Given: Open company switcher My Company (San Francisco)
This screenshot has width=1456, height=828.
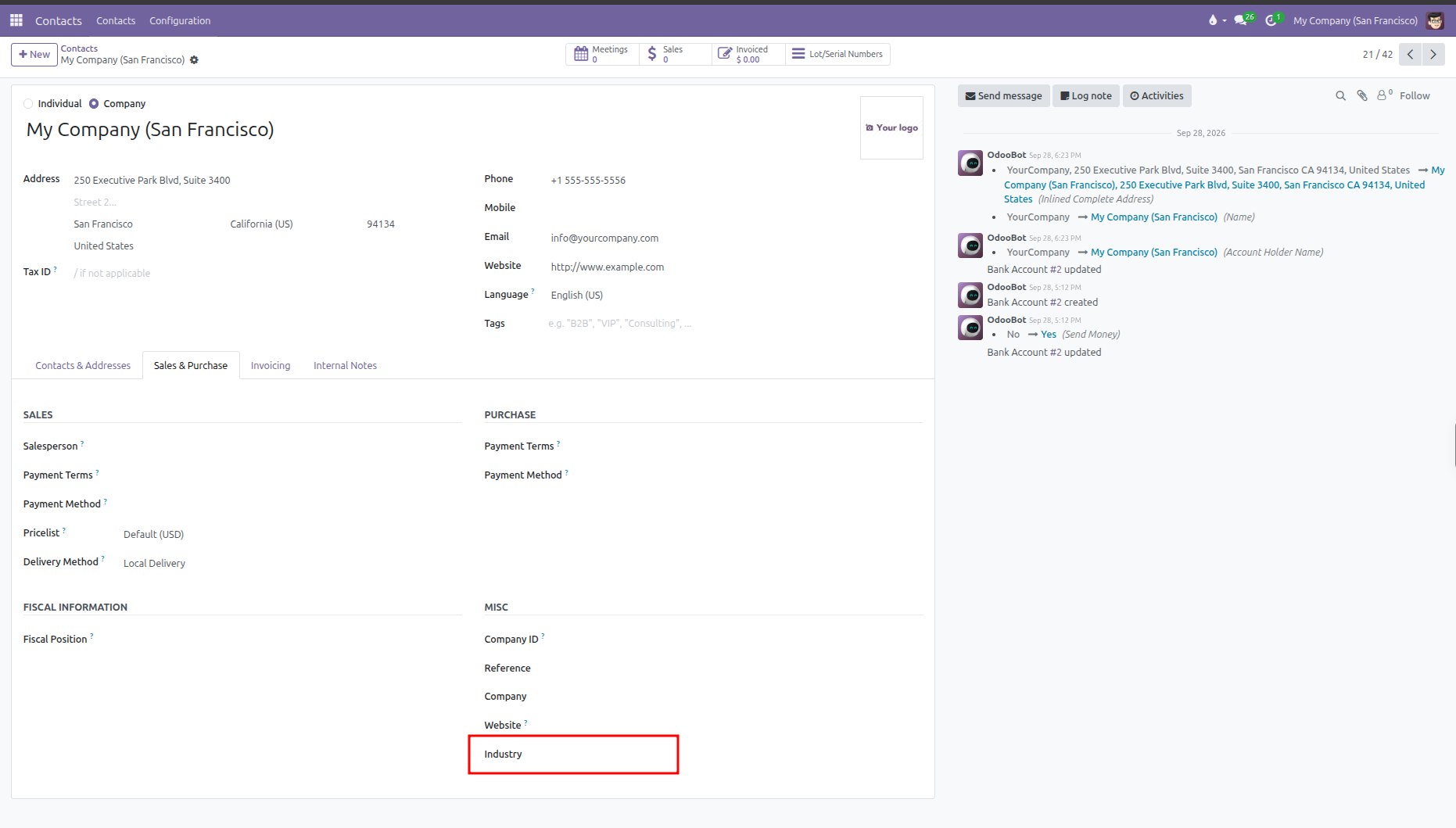Looking at the screenshot, I should click(1355, 20).
